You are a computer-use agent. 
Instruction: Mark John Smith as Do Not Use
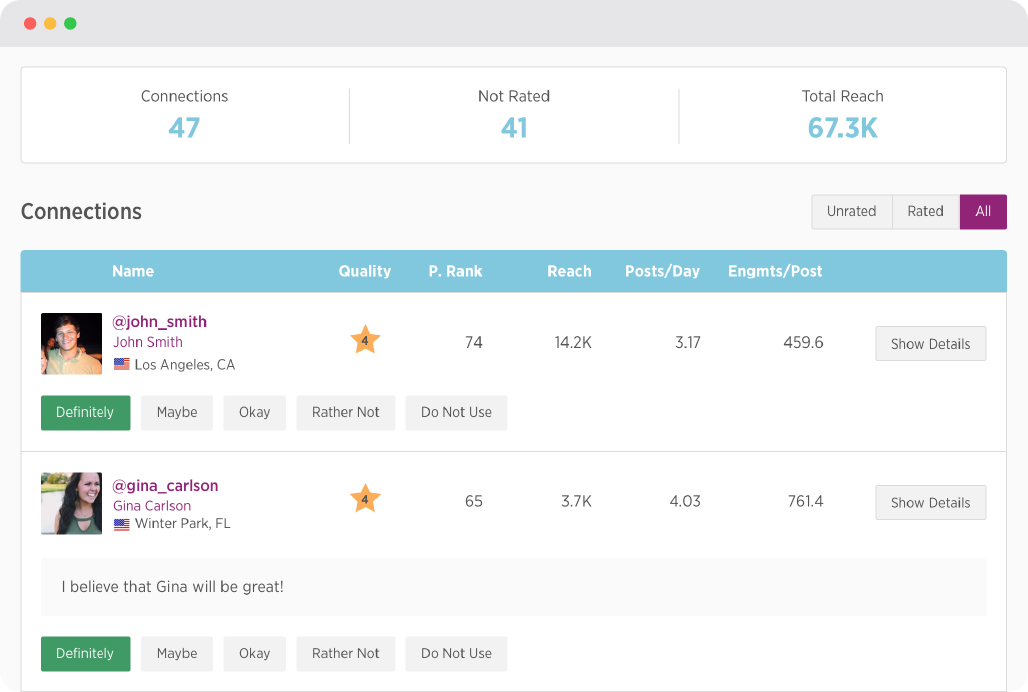coord(456,413)
